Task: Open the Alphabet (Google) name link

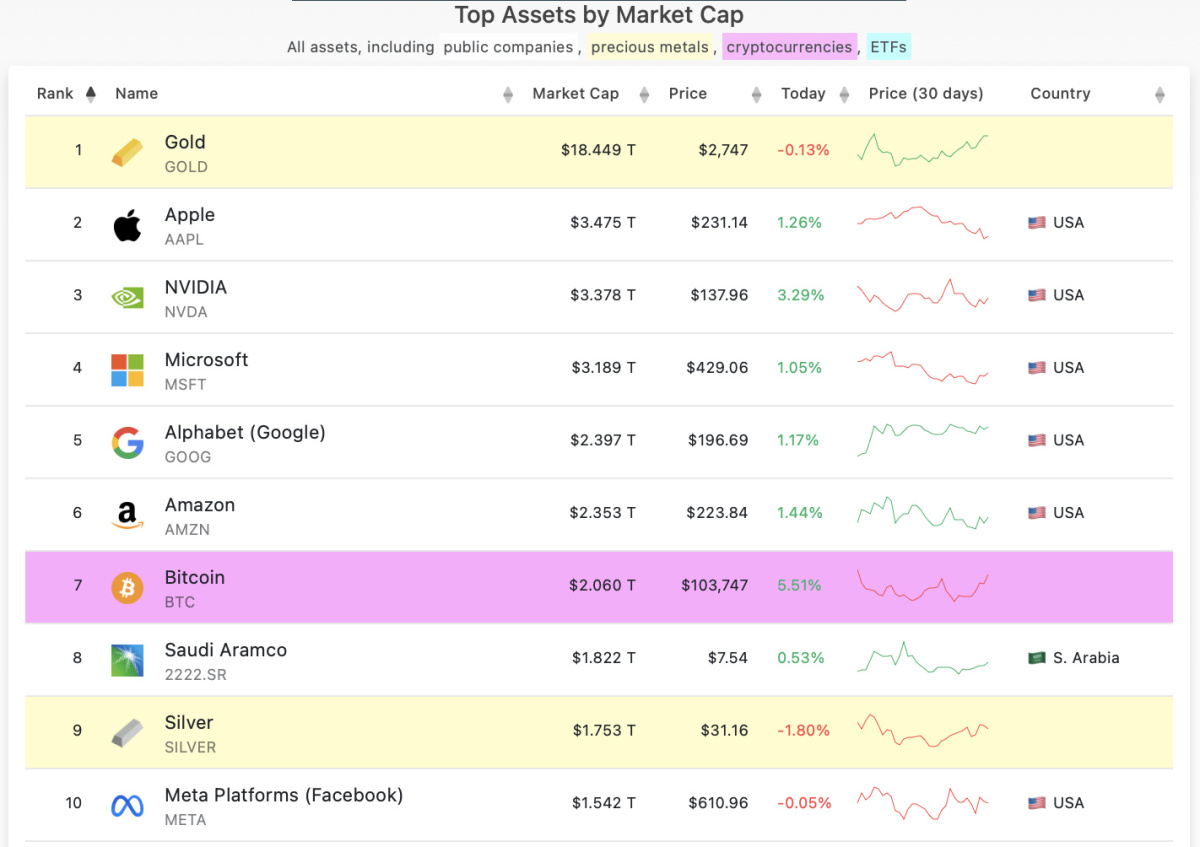Action: pyautogui.click(x=245, y=432)
